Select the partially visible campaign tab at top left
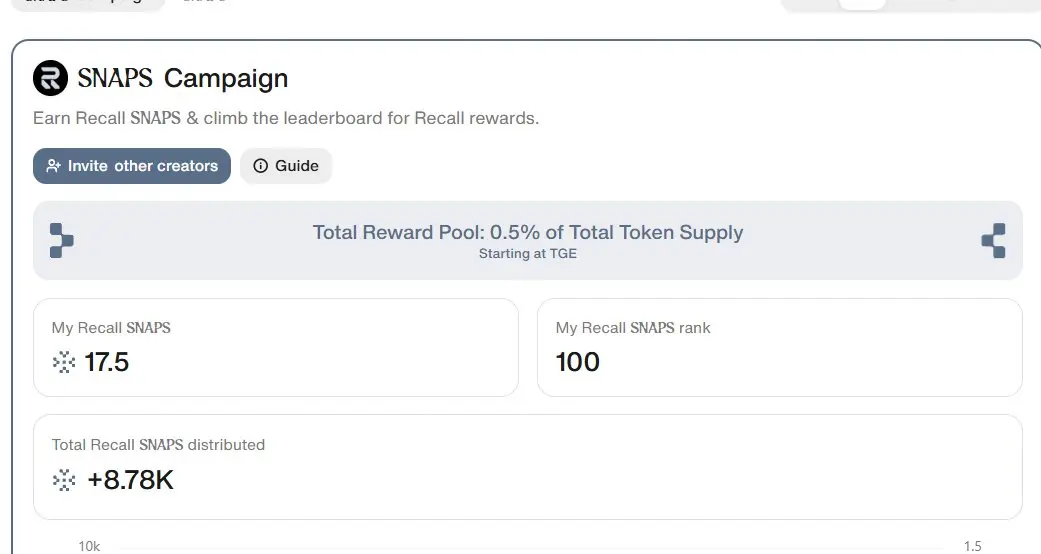Screen dimensions: 1041x554 pyautogui.click(x=88, y=4)
